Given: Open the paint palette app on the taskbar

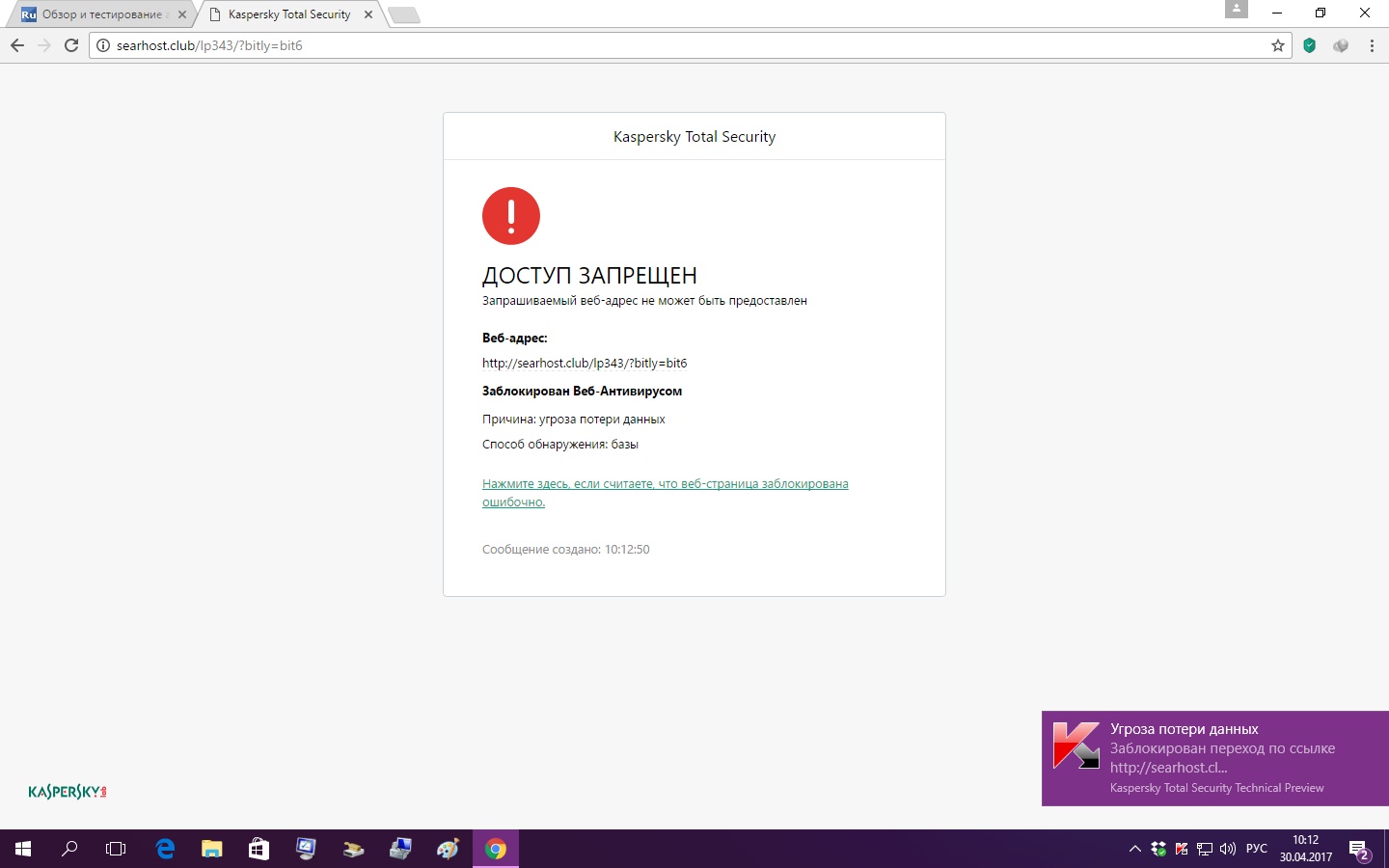Looking at the screenshot, I should tap(448, 849).
